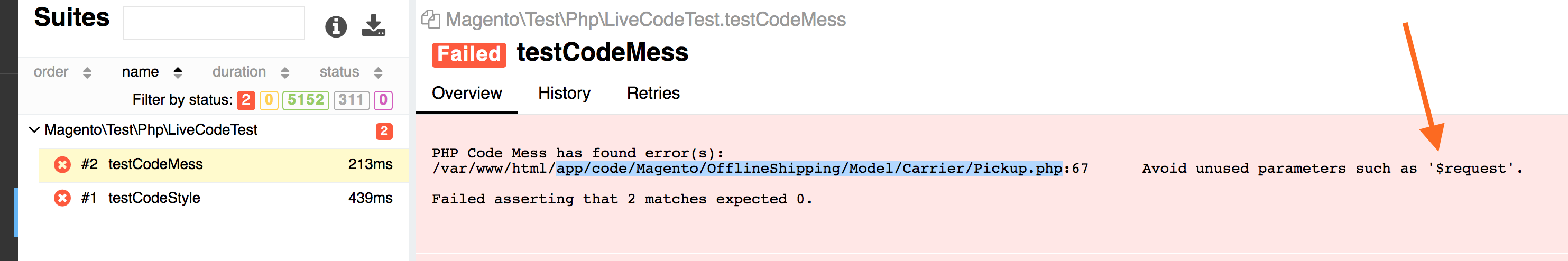This screenshot has height=261, width=1568.
Task: Sort suites by status arrows
Action: point(378,73)
